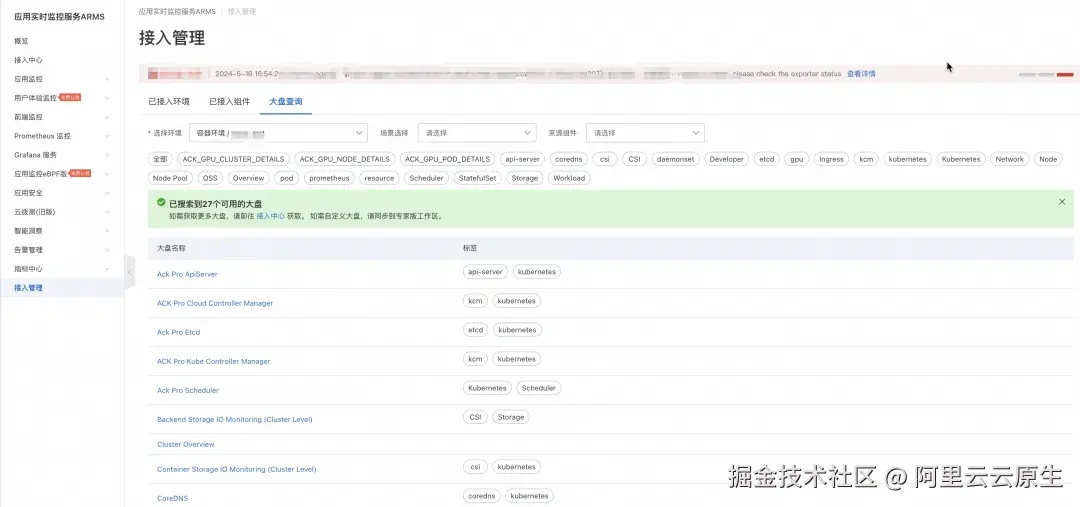Open 智能洞察 in the sidebar
Viewport: 1080px width, 507px height.
pos(28,231)
